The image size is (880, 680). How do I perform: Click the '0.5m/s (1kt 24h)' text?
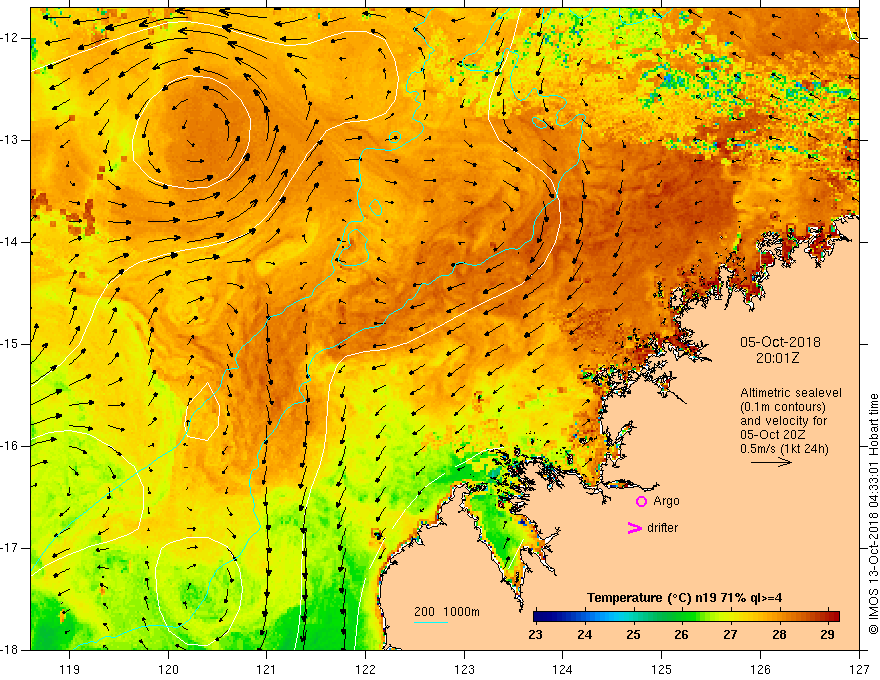784,449
